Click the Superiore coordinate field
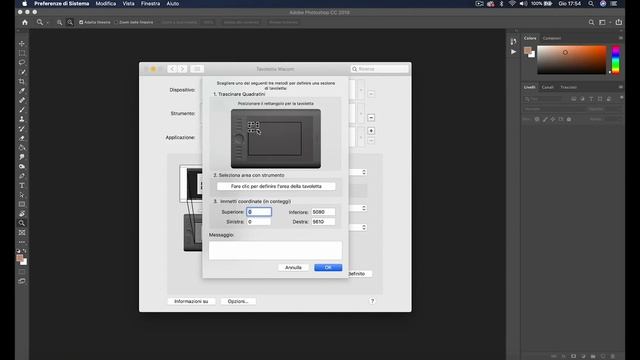The width and height of the screenshot is (640, 360). click(259, 212)
